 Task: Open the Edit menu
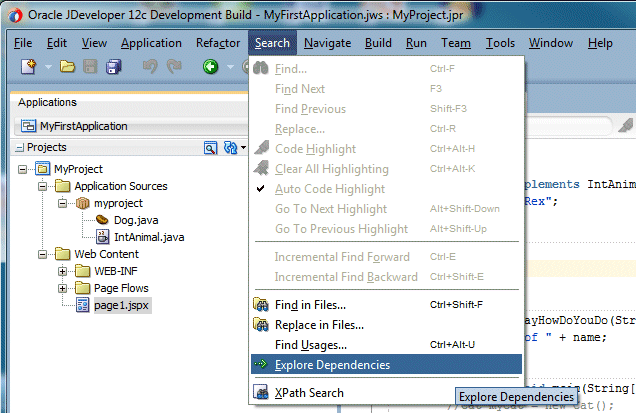[56, 43]
